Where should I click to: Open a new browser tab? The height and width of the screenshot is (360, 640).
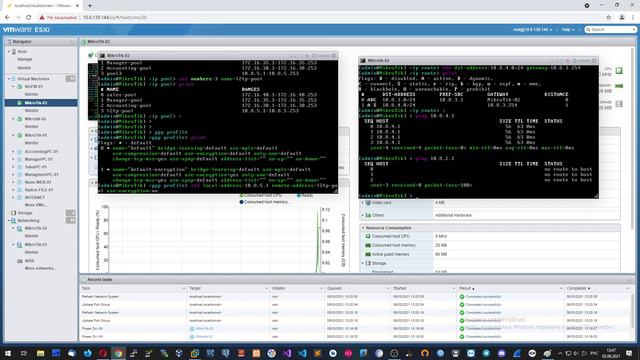coord(90,6)
